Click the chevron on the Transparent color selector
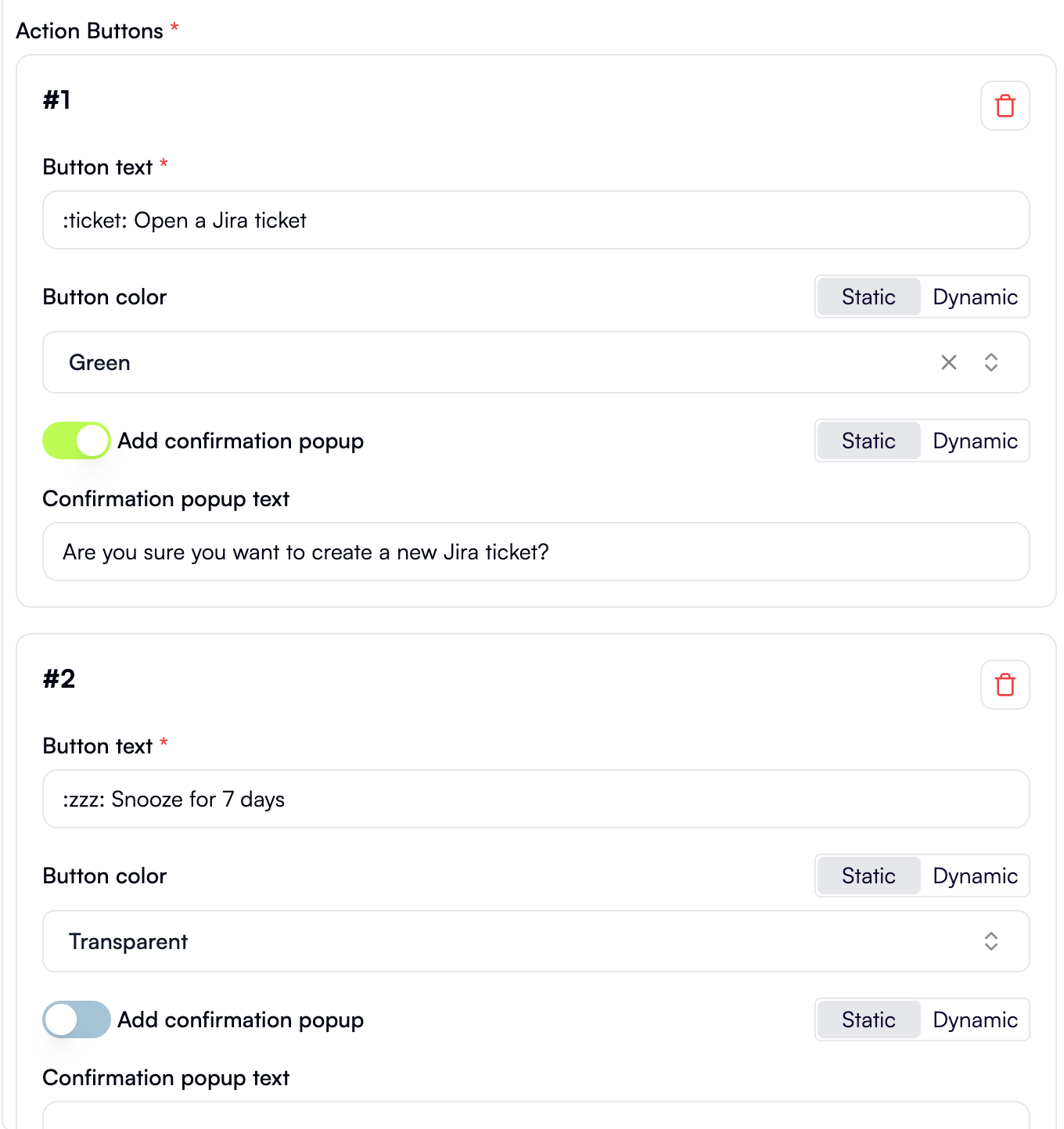Image resolution: width=1064 pixels, height=1129 pixels. 990,941
